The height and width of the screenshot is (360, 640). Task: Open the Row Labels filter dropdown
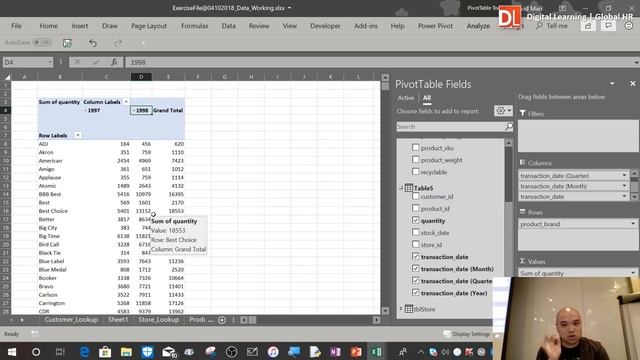[78, 135]
